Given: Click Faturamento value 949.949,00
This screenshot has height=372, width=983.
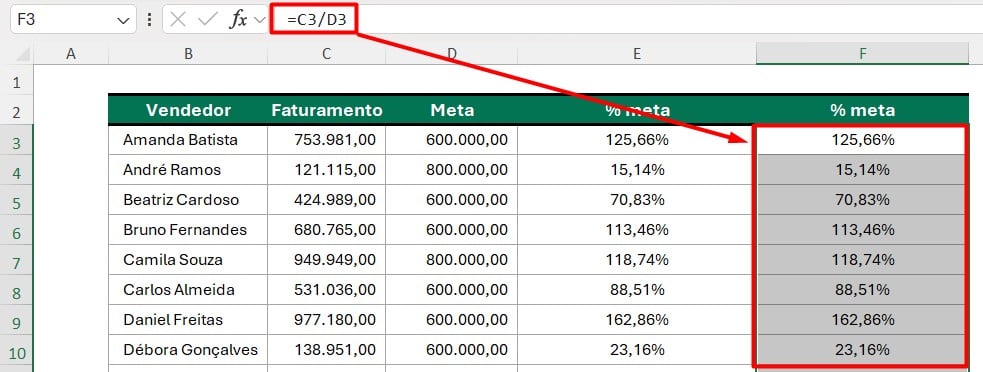Looking at the screenshot, I should 327,260.
